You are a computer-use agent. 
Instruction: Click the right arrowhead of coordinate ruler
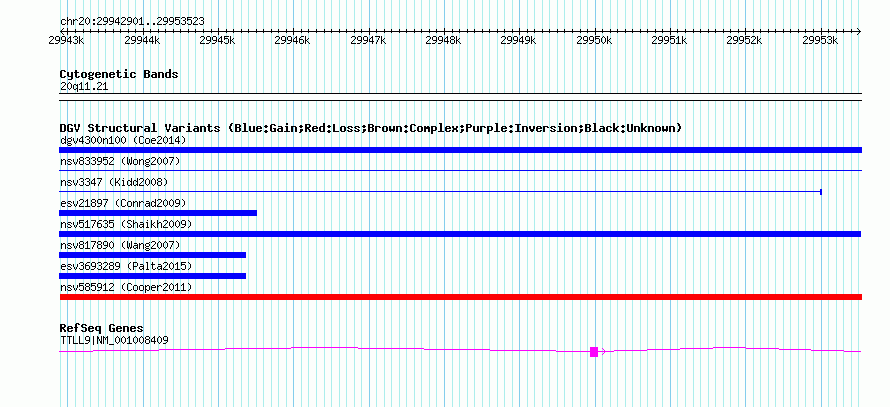tap(859, 31)
